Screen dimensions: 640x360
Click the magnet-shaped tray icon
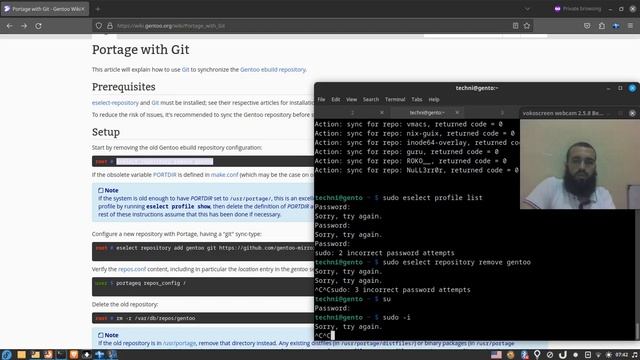coord(562,355)
